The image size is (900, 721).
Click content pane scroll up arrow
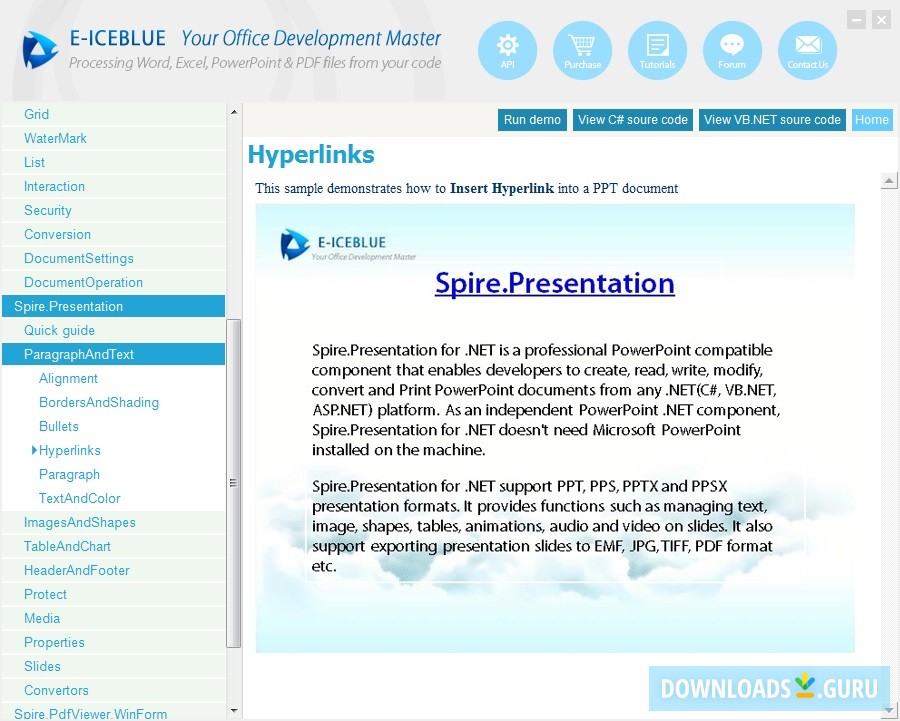click(x=889, y=181)
